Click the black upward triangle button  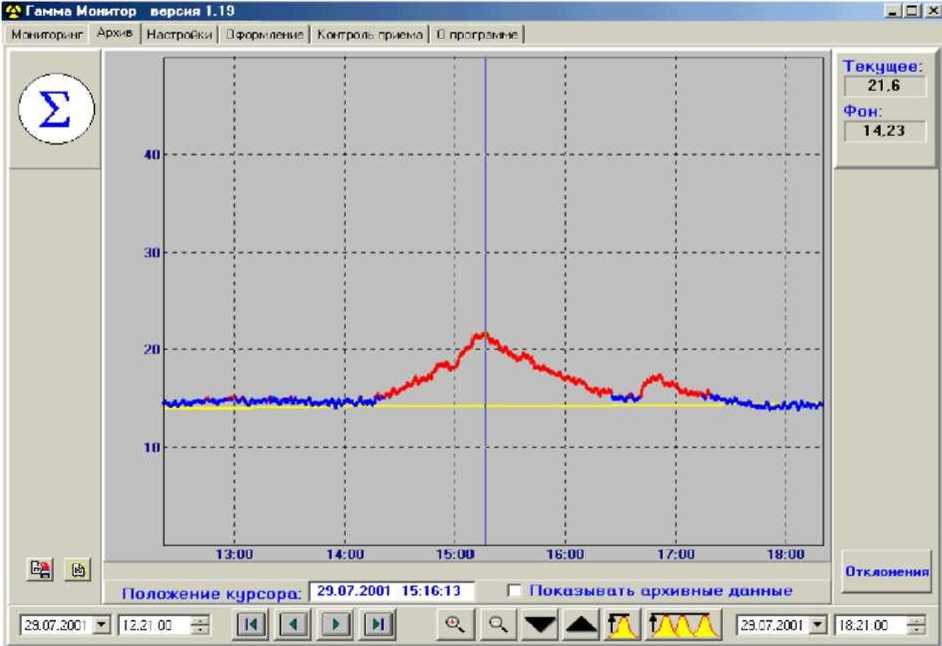click(582, 624)
